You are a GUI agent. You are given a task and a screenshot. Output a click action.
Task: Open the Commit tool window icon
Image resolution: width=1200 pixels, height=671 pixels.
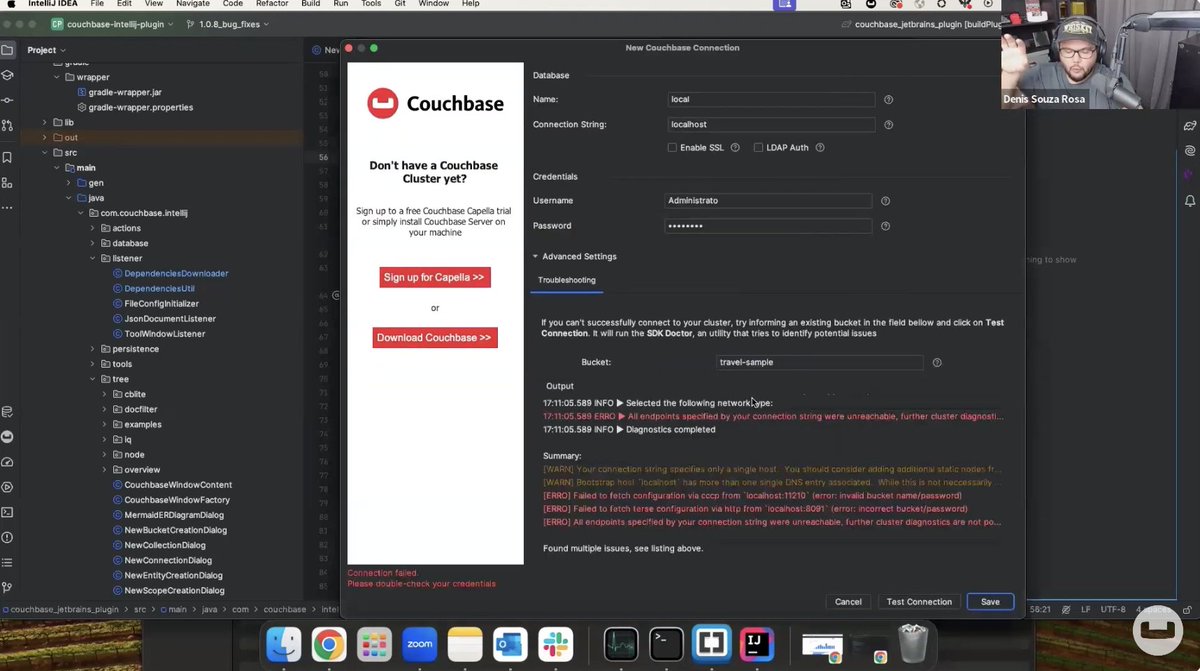[7, 100]
